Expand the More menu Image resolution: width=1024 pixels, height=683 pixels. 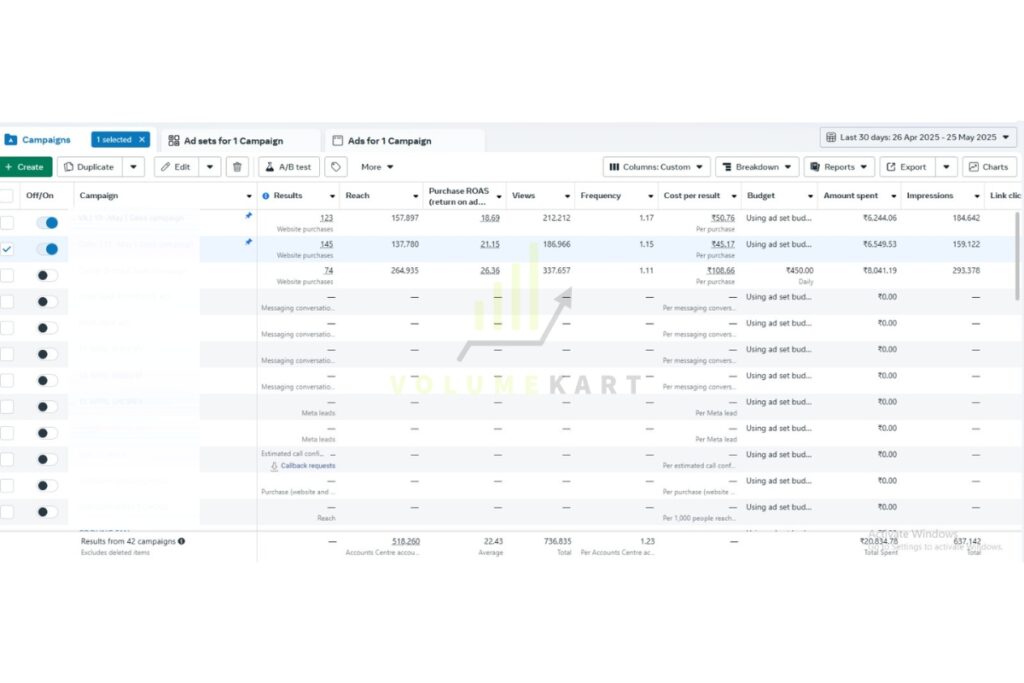pyautogui.click(x=377, y=167)
